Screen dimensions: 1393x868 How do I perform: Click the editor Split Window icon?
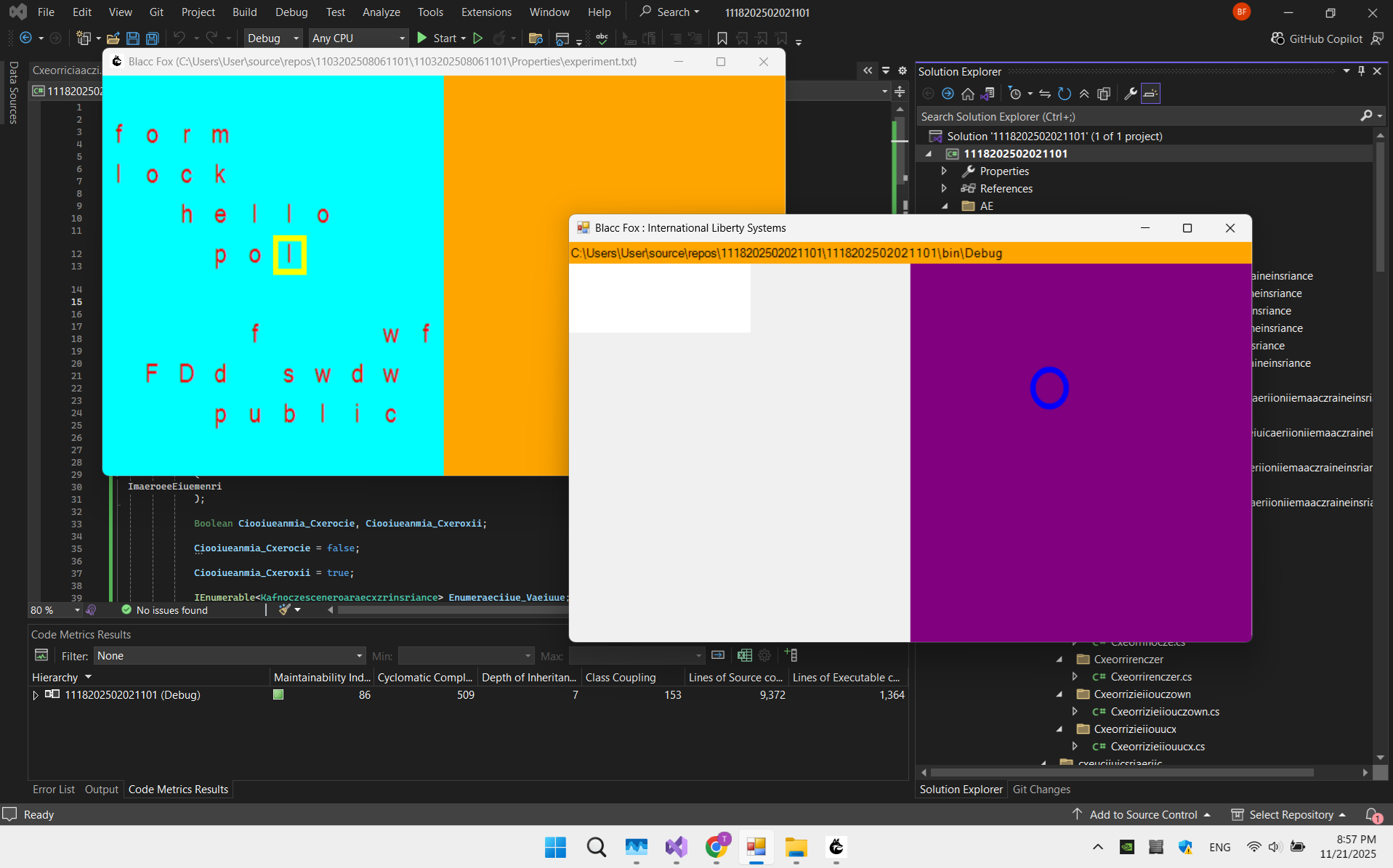(900, 92)
